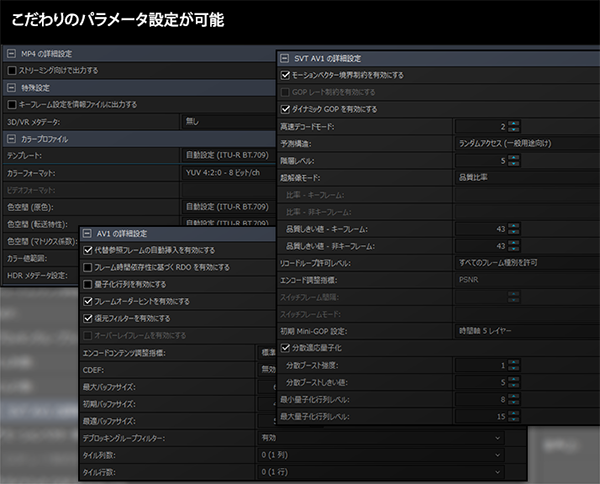Click the 分散ブーストしきい値 value field
The height and width of the screenshot is (484, 600).
pyautogui.click(x=481, y=382)
